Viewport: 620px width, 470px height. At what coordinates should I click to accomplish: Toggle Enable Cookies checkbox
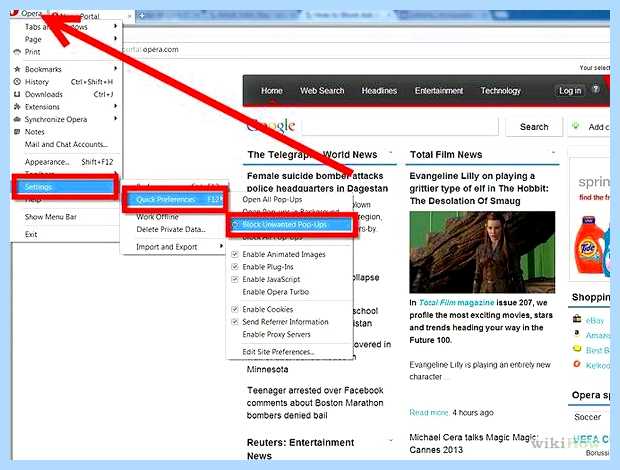click(x=235, y=309)
